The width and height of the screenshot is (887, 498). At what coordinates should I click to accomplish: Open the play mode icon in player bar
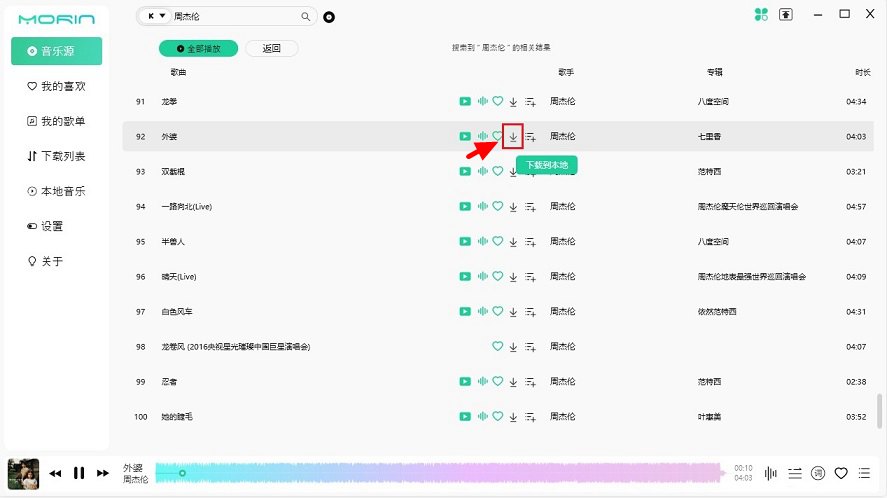point(795,473)
